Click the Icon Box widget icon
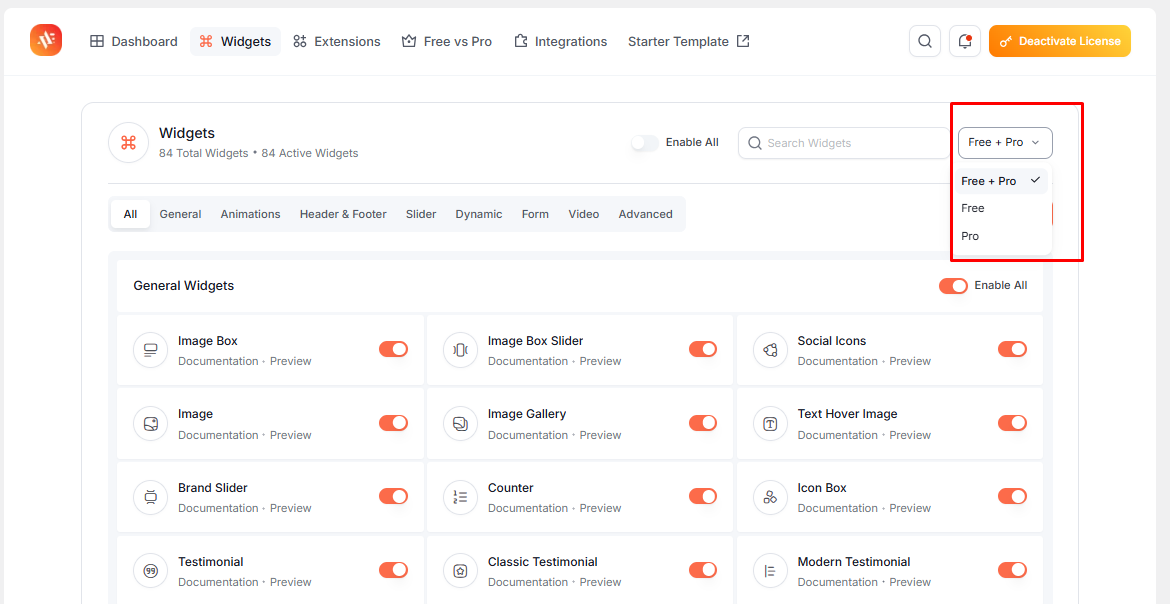The image size is (1170, 604). click(x=770, y=496)
